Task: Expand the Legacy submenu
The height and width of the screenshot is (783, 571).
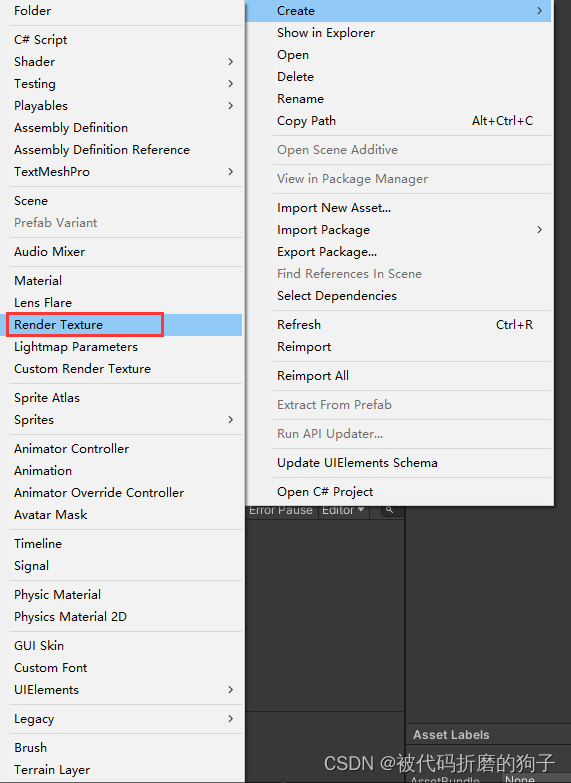Action: point(123,718)
